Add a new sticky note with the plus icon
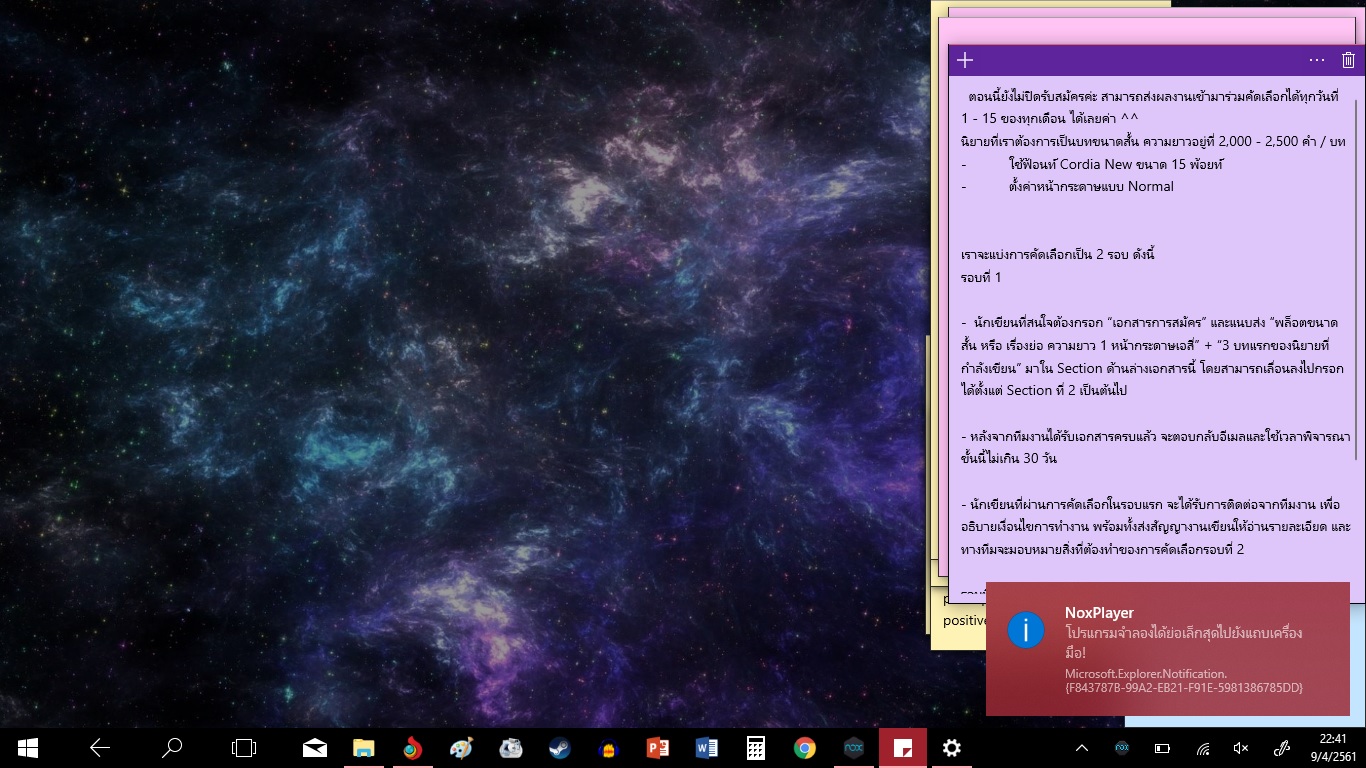Image resolution: width=1366 pixels, height=768 pixels. tap(965, 60)
